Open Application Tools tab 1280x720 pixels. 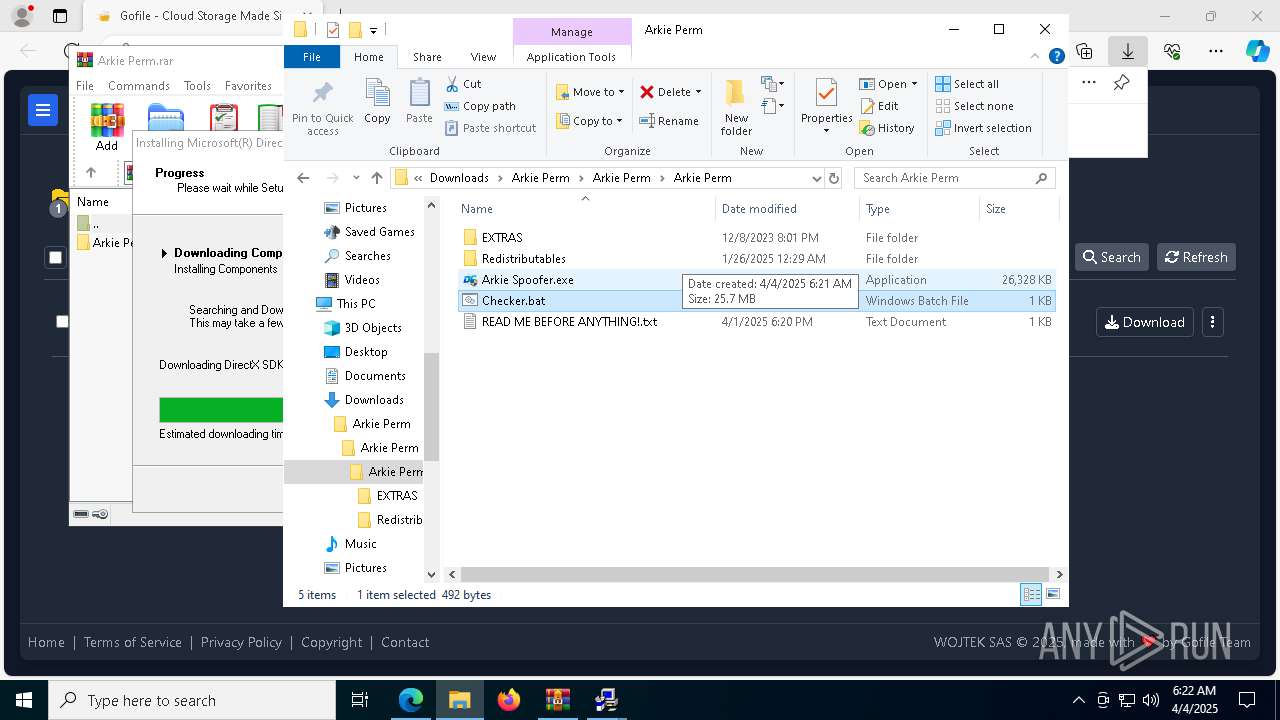click(x=571, y=57)
